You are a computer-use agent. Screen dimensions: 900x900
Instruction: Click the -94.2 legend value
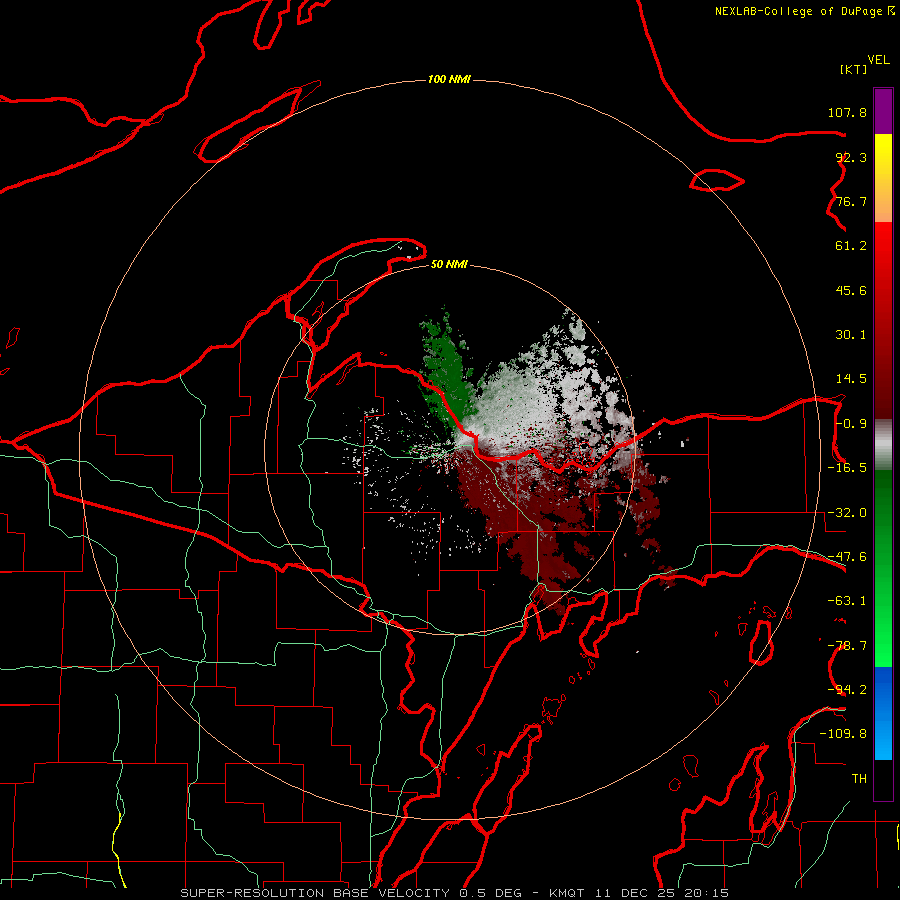tap(847, 690)
